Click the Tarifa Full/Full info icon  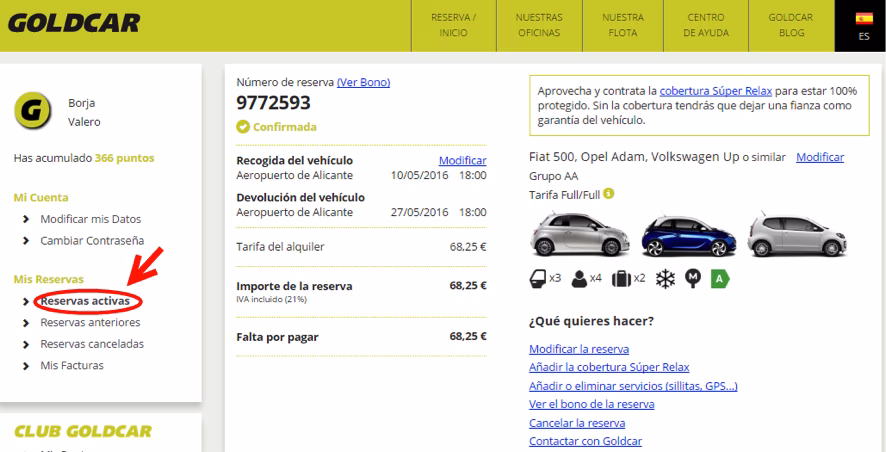click(x=609, y=194)
